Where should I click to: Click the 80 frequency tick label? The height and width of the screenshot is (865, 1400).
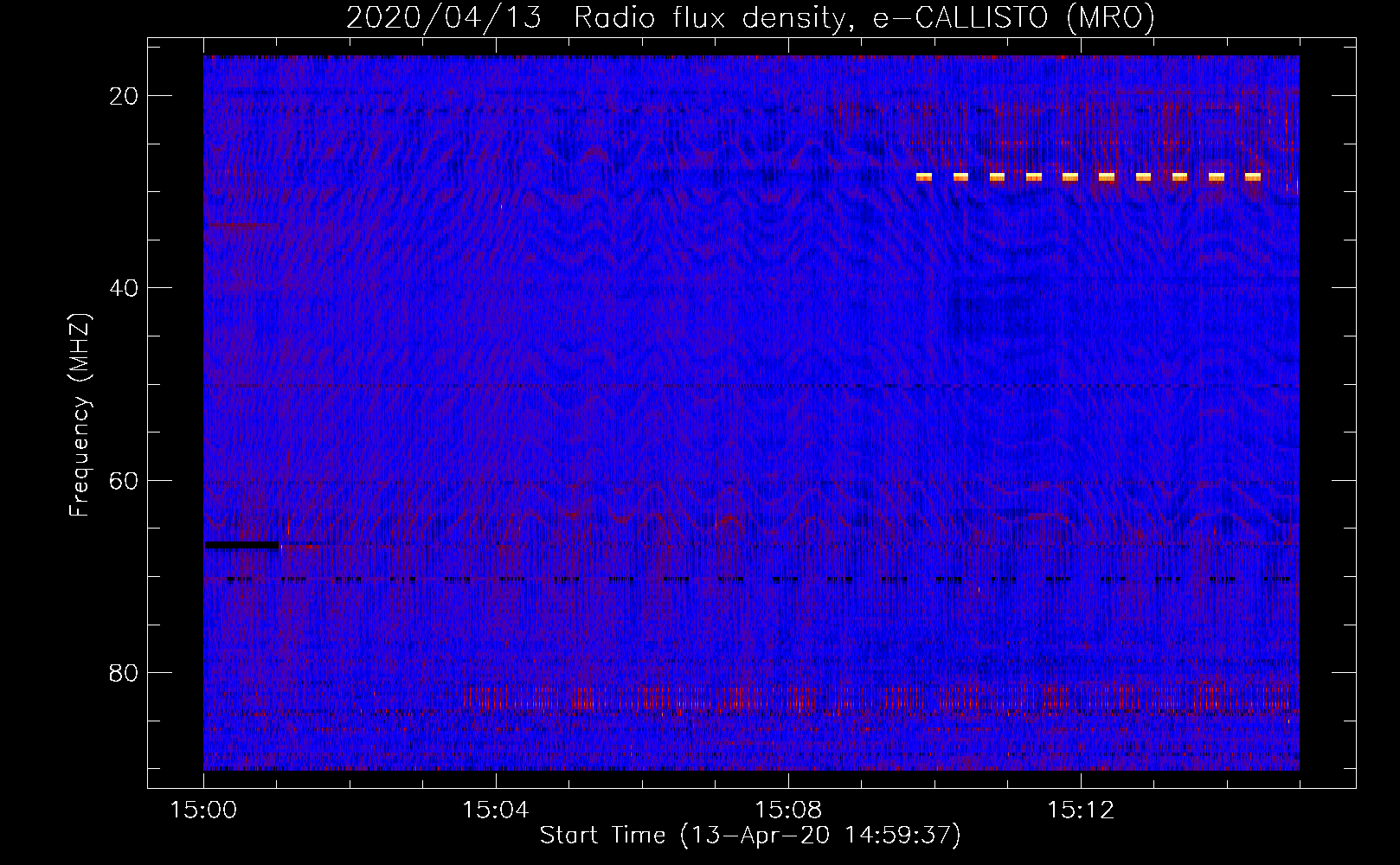125,672
